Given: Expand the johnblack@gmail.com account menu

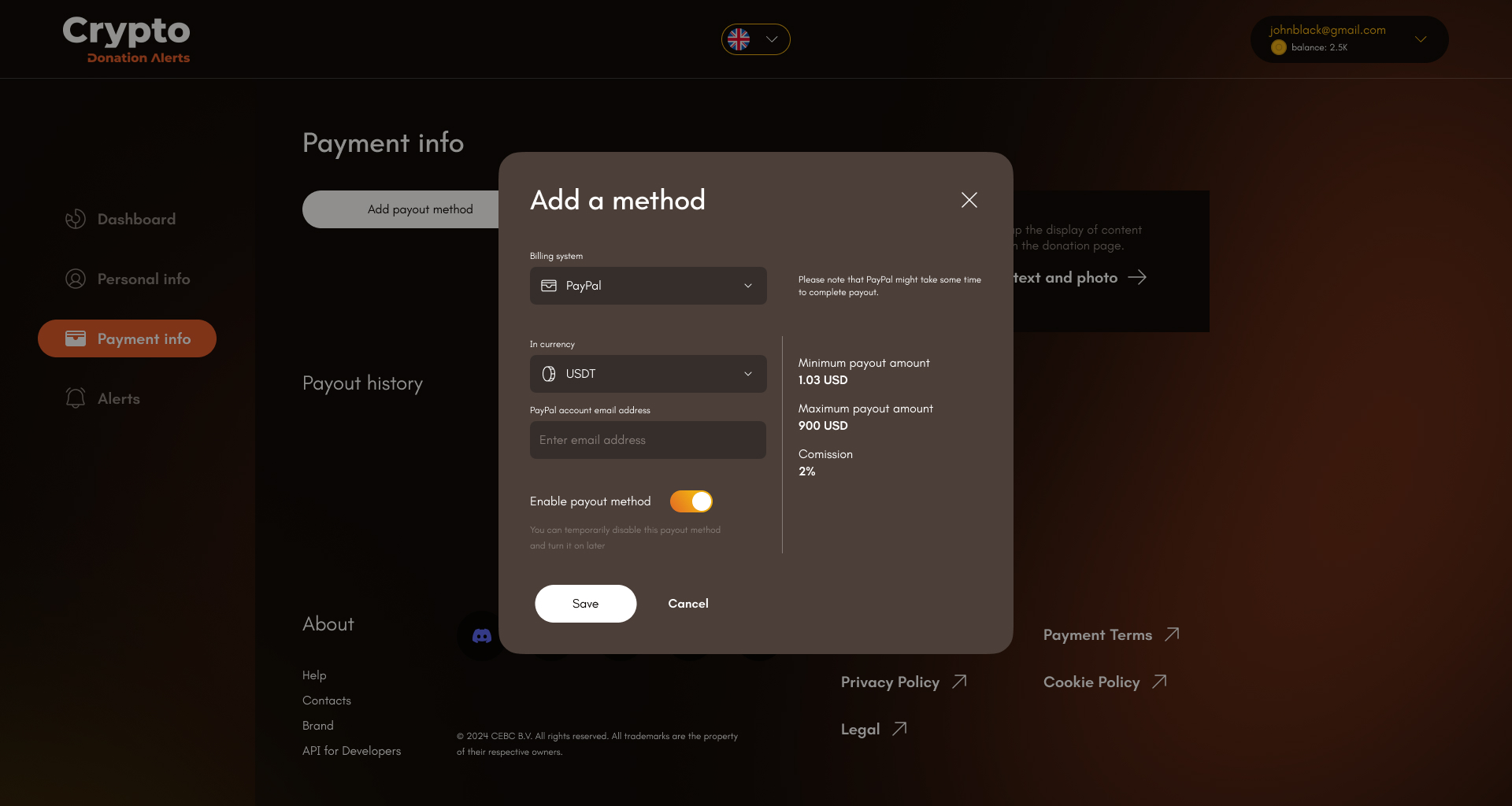Looking at the screenshot, I should [x=1421, y=39].
